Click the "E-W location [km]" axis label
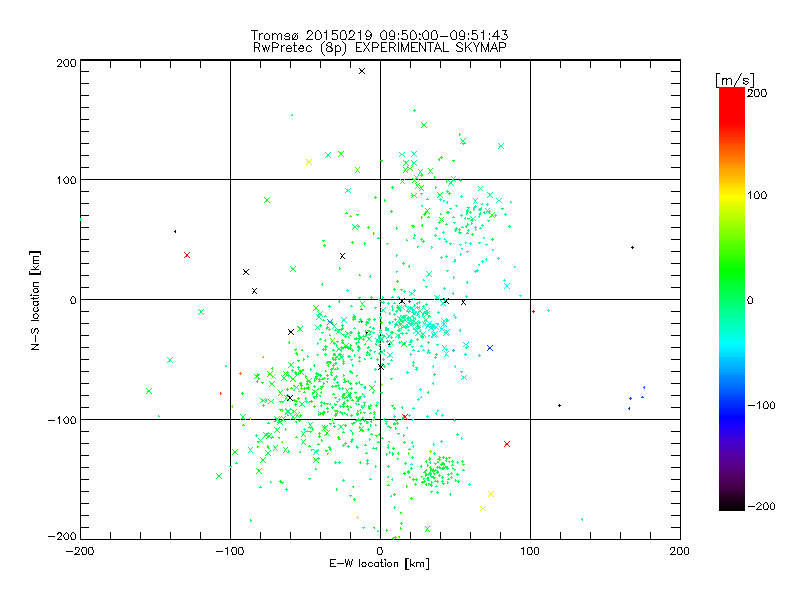Image resolution: width=800 pixels, height=600 pixels. pos(379,564)
